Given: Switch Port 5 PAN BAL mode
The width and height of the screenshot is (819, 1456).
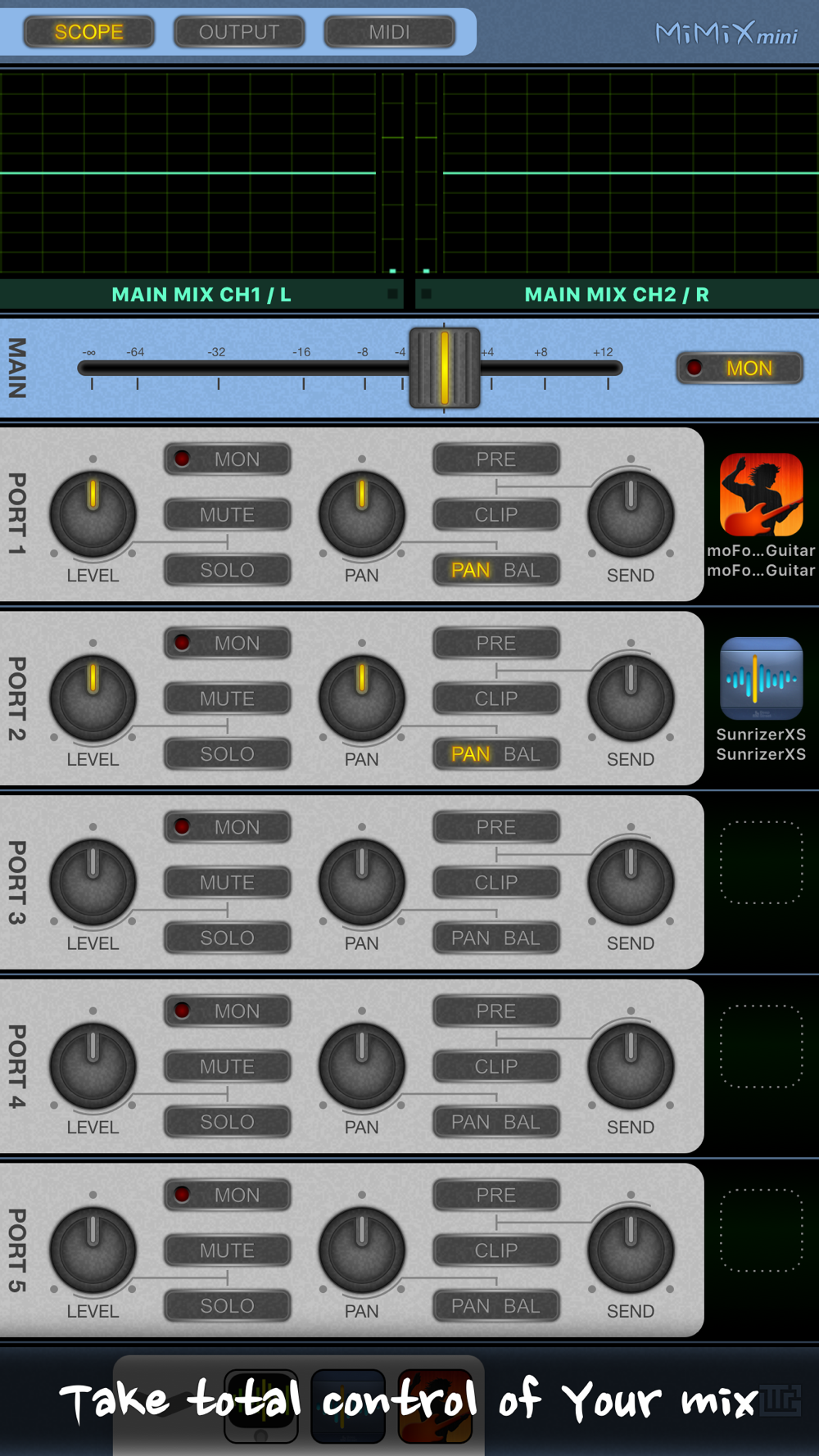Looking at the screenshot, I should click(x=496, y=1306).
